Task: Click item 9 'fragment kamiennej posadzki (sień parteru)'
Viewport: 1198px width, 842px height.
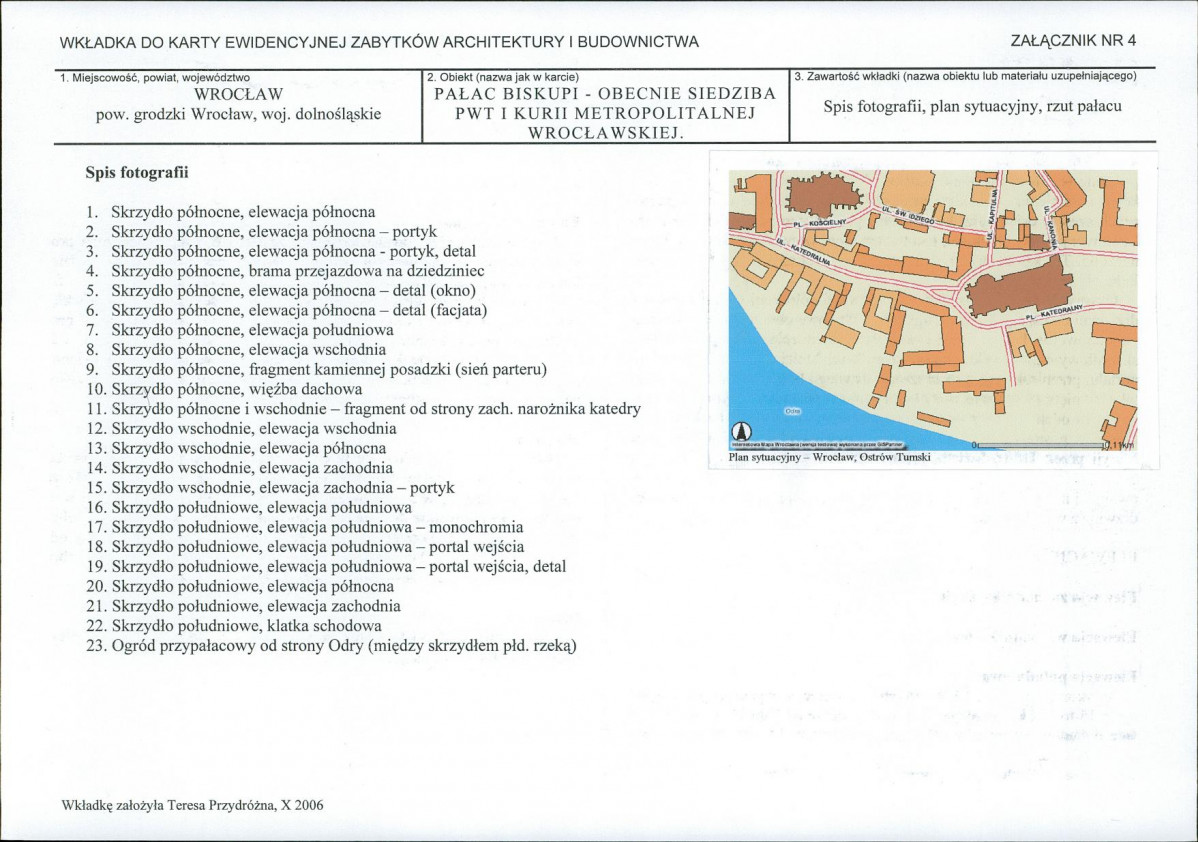Action: click(398, 370)
